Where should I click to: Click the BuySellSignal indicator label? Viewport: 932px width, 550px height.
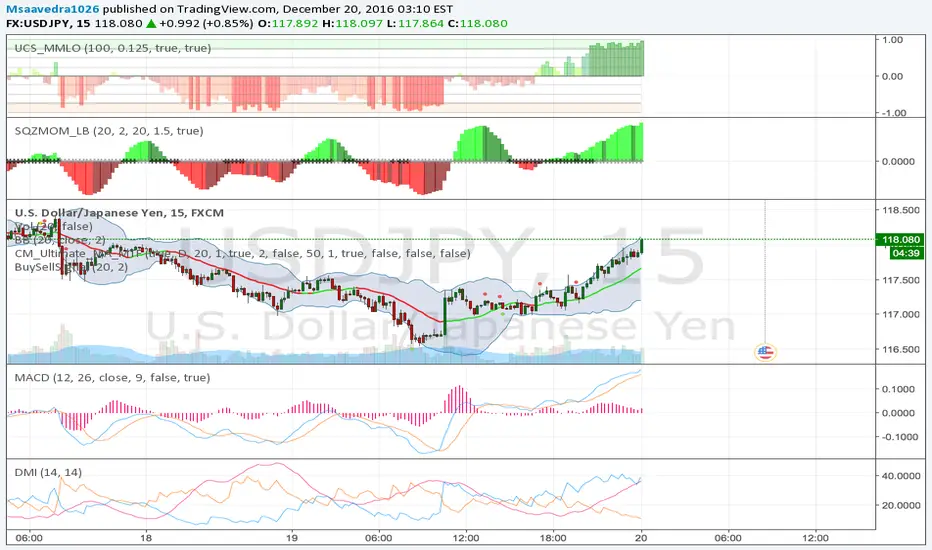[71, 267]
